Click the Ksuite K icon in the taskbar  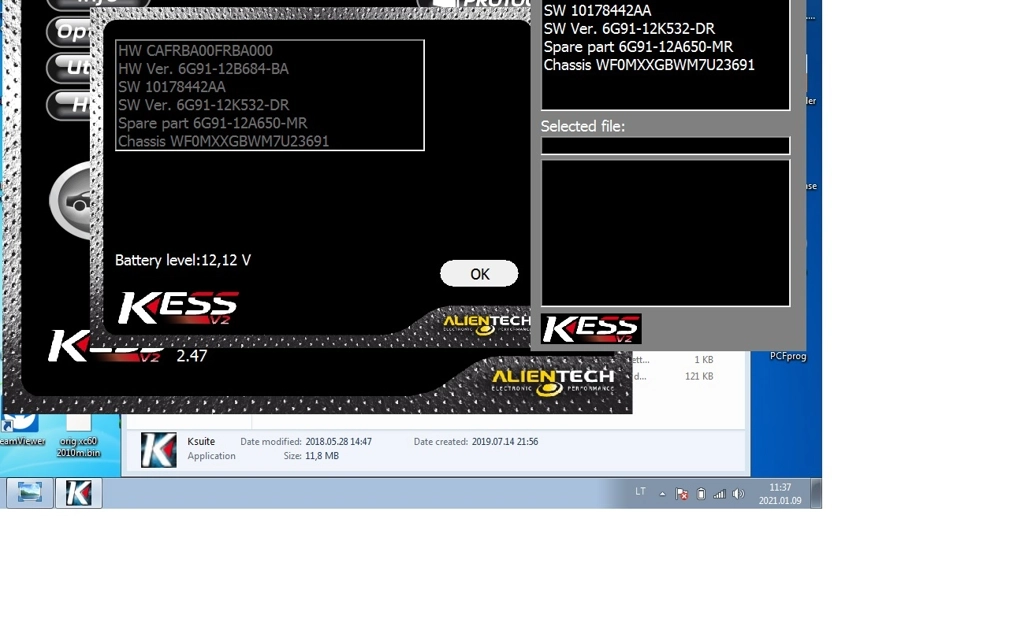pos(79,493)
